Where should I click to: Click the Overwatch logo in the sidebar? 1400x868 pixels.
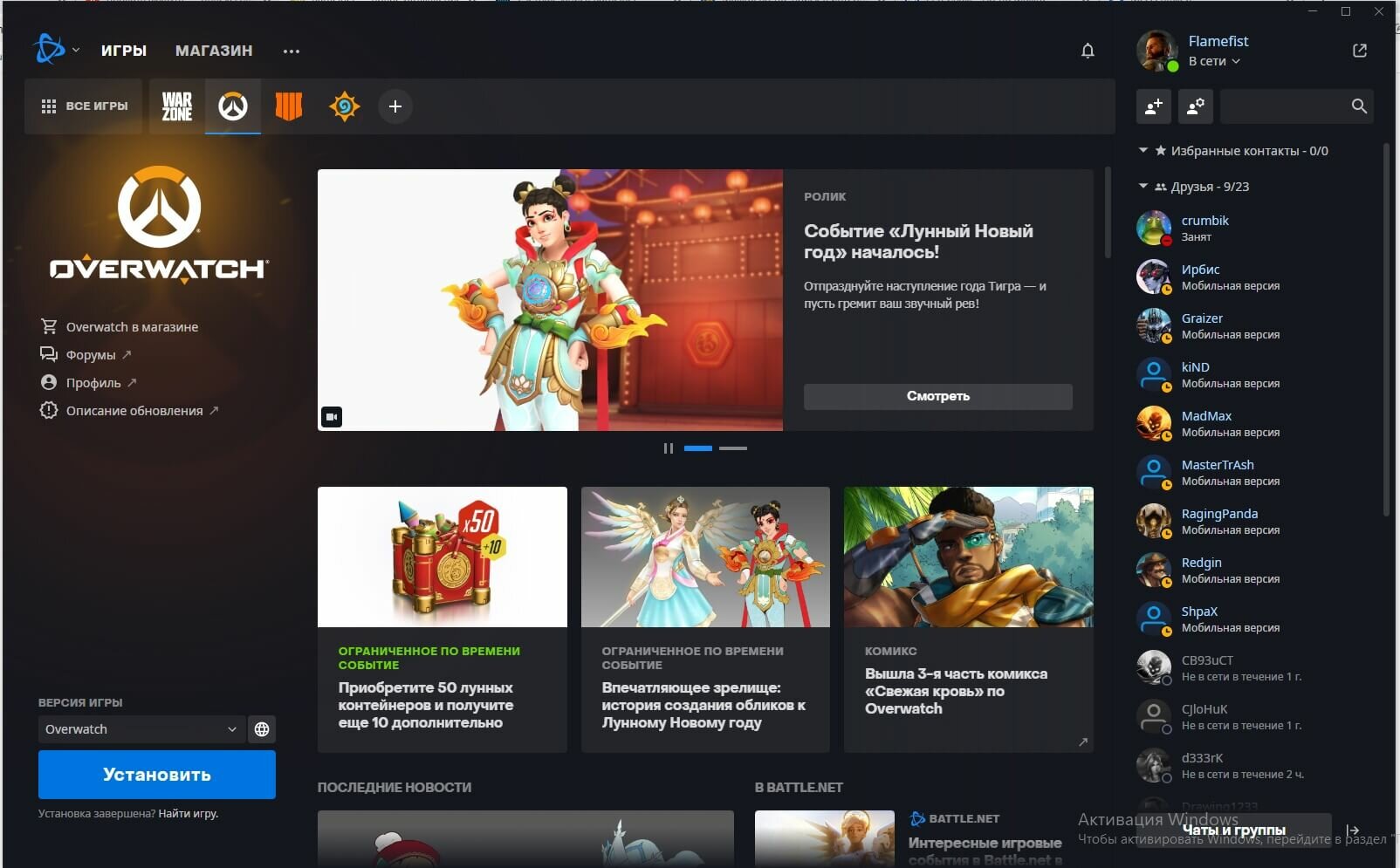(x=160, y=223)
